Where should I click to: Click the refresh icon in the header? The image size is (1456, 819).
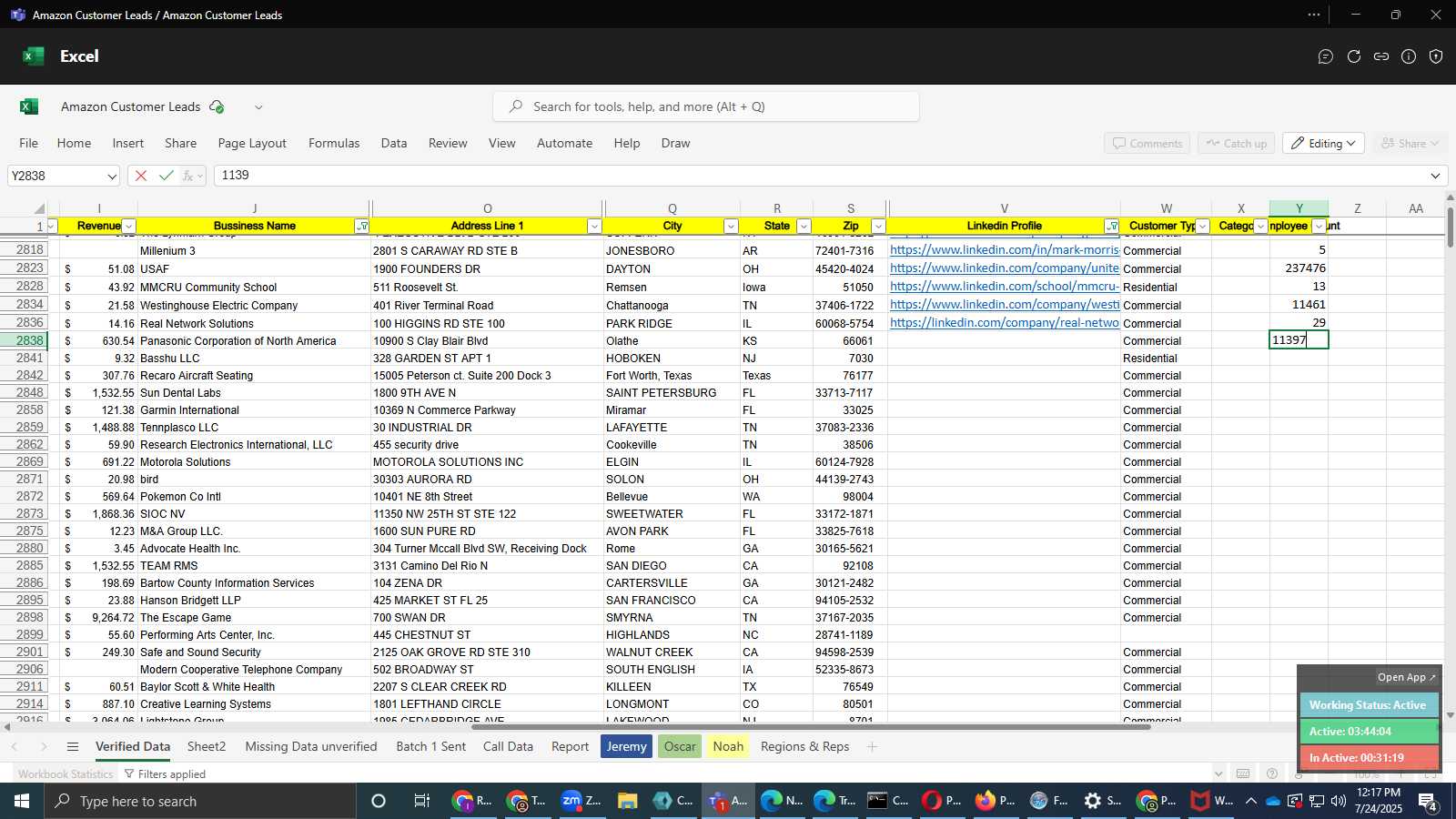pyautogui.click(x=1354, y=56)
